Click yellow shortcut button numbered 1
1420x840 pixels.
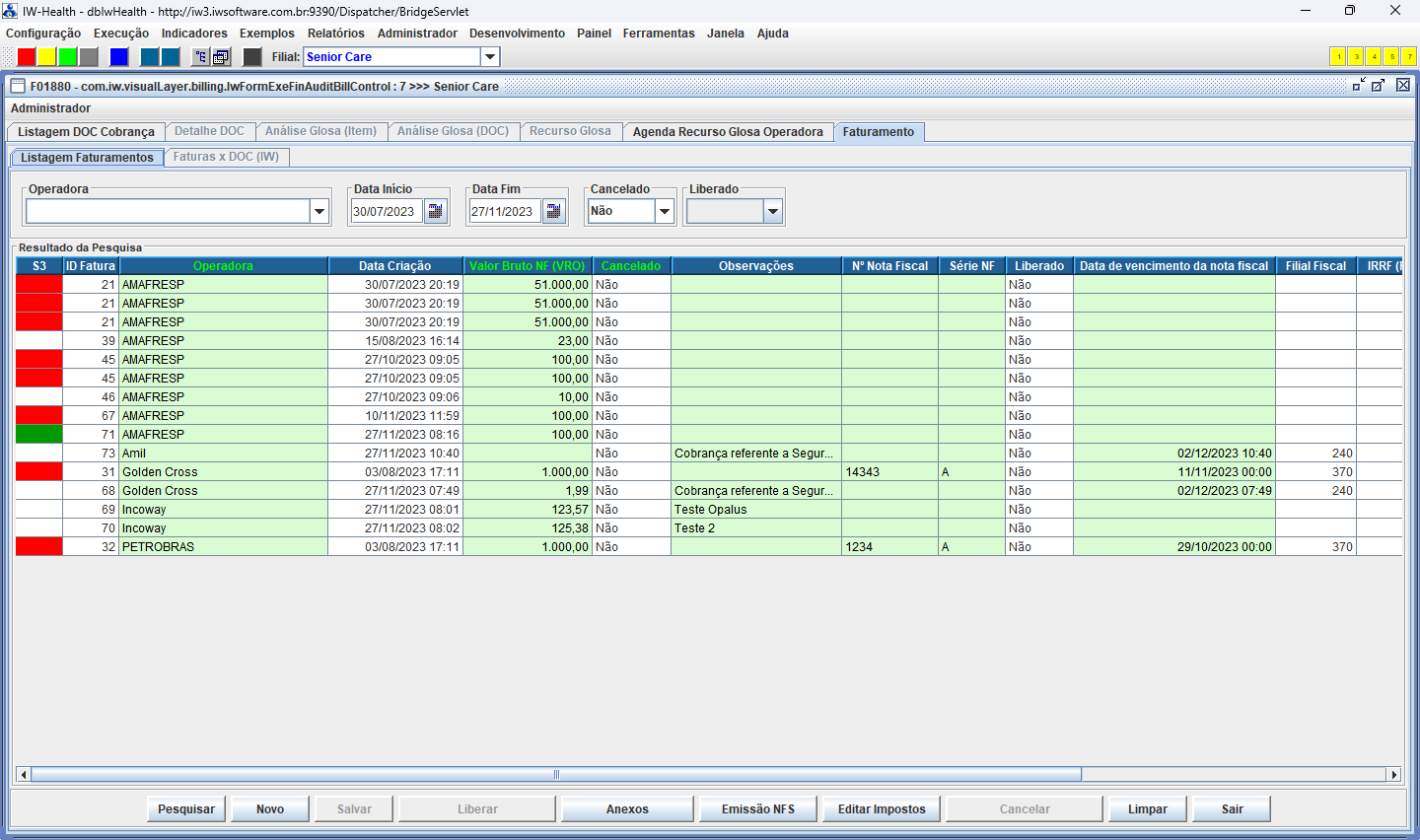[x=1338, y=57]
